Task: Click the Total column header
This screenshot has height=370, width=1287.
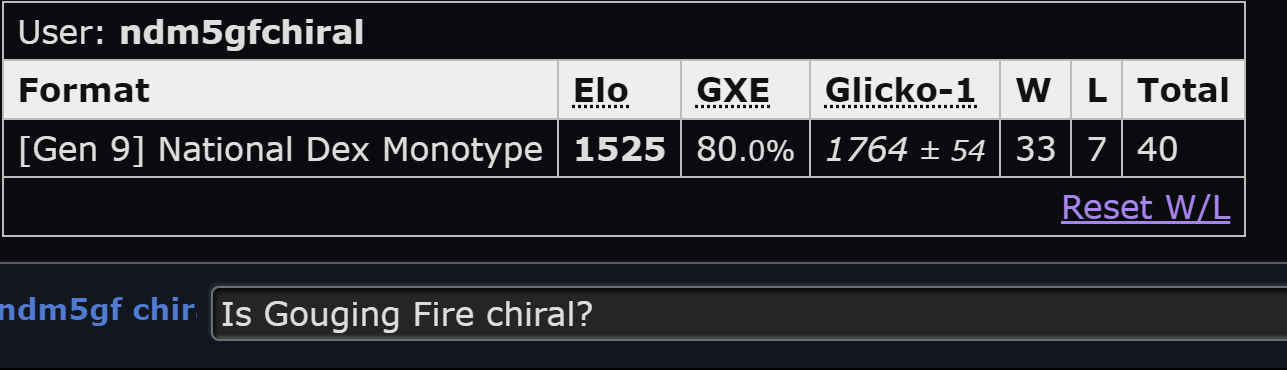Action: pos(1183,91)
